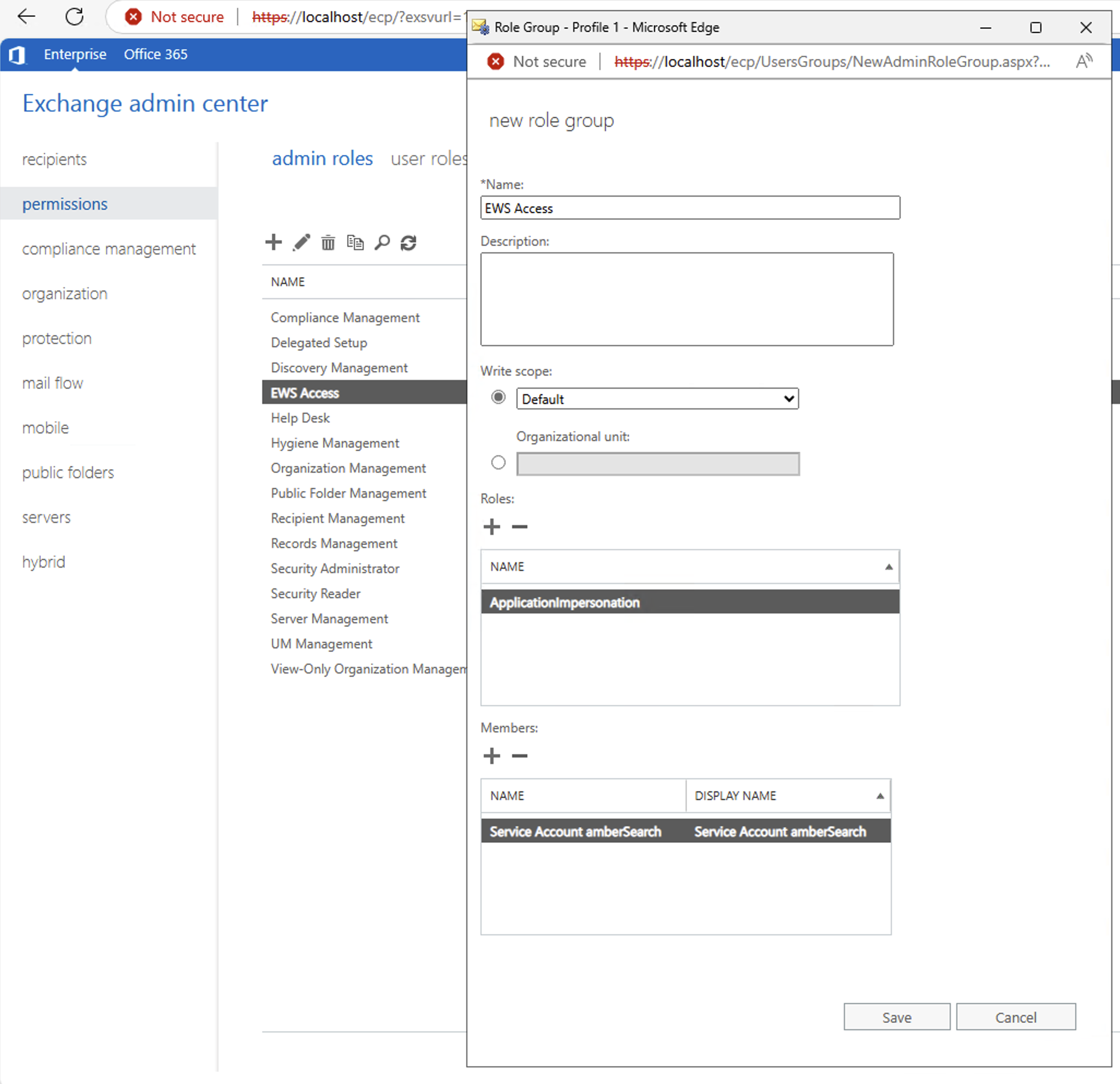Select the Default write scope radio button
The height and width of the screenshot is (1084, 1120).
click(x=498, y=397)
